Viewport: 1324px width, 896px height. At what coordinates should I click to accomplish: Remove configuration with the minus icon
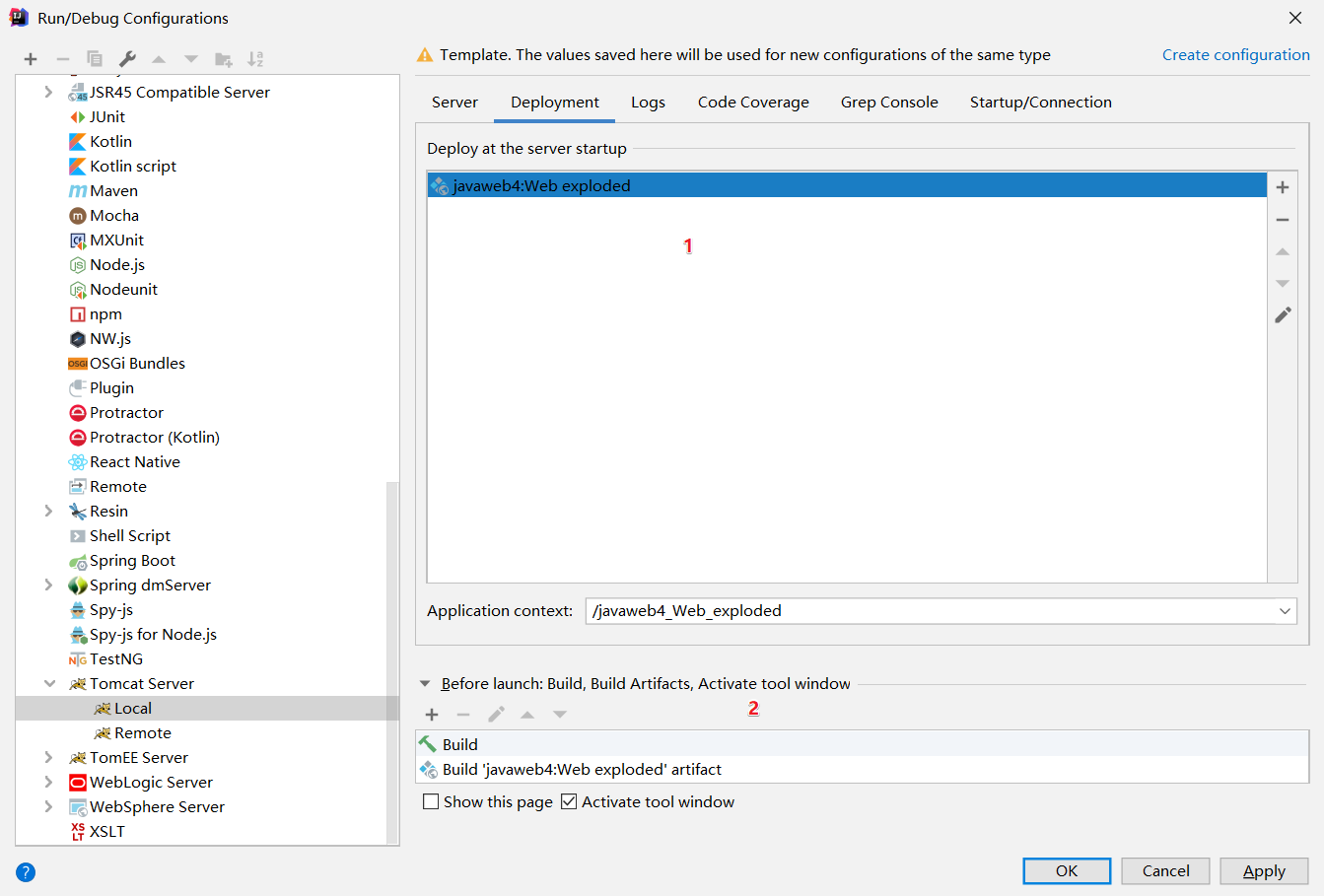click(x=62, y=59)
